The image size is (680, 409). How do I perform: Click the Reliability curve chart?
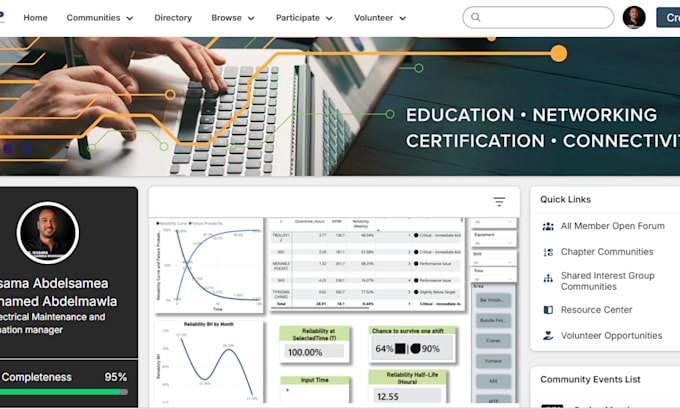coord(209,265)
